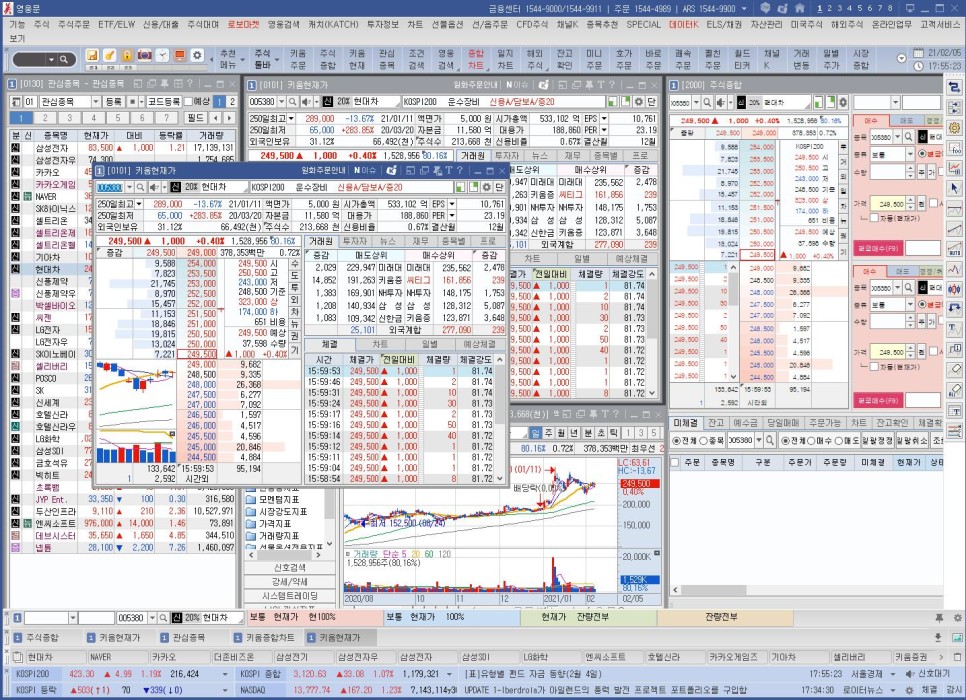
Task: Toggle the 예상 checkbox in 관심종목 window
Action: [x=188, y=102]
